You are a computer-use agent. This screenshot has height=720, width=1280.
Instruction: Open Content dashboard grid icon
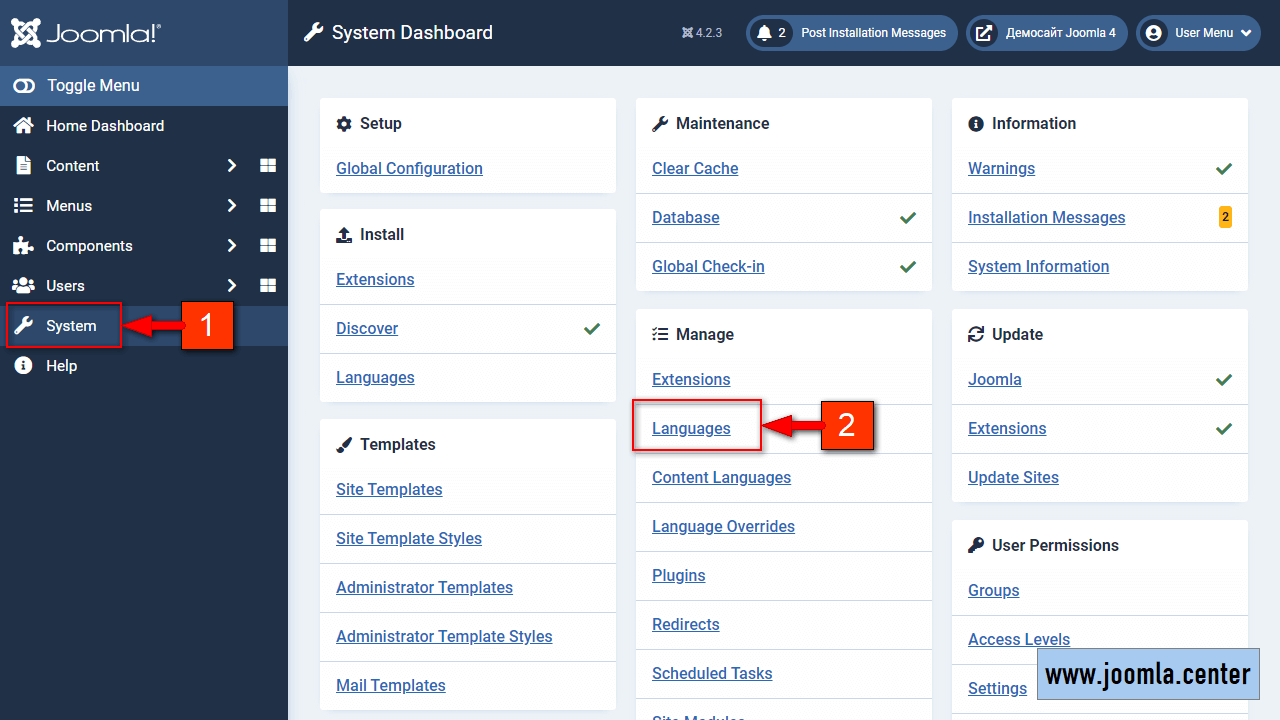click(268, 166)
